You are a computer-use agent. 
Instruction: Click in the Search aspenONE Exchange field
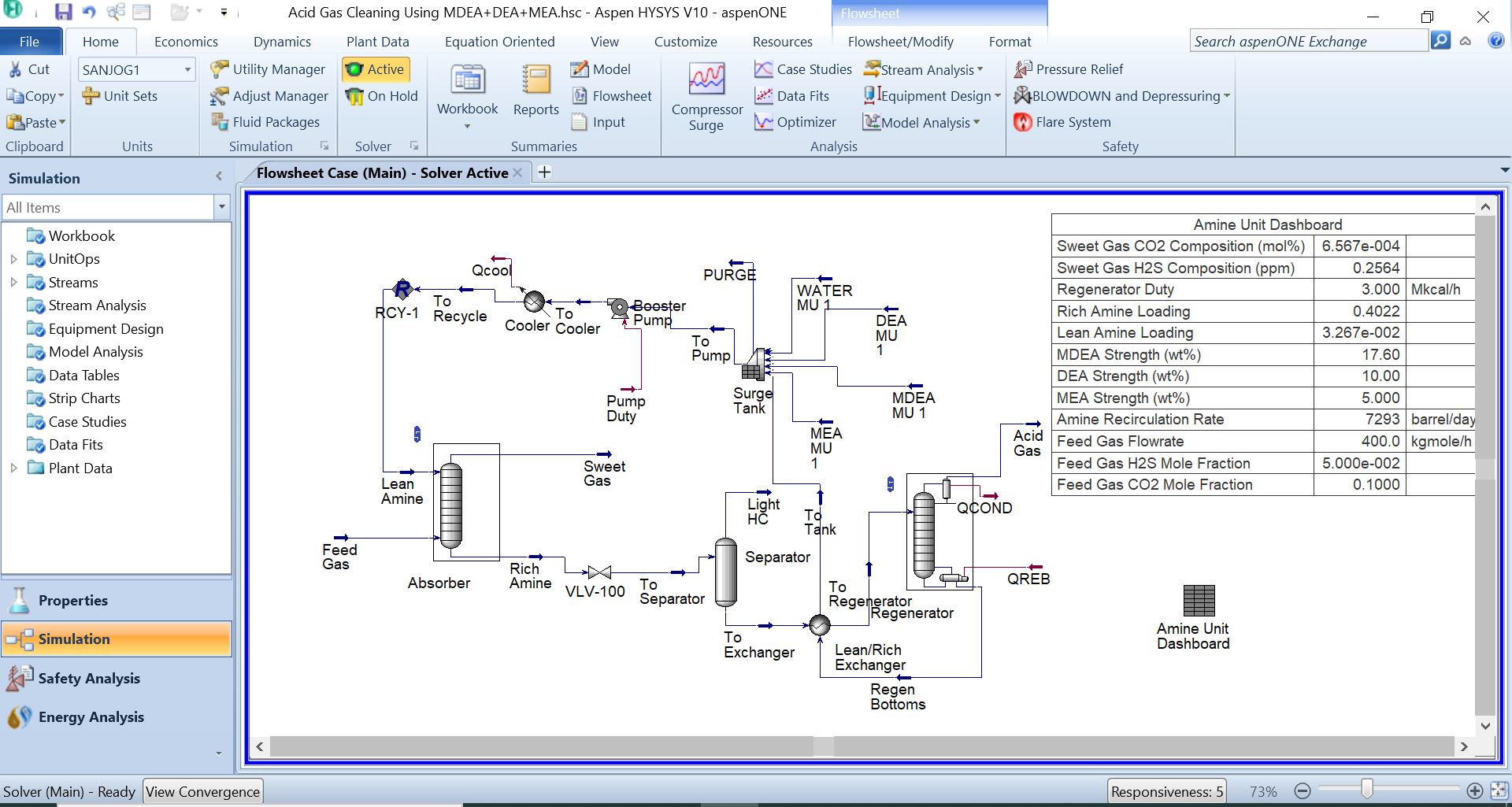pyautogui.click(x=1308, y=42)
